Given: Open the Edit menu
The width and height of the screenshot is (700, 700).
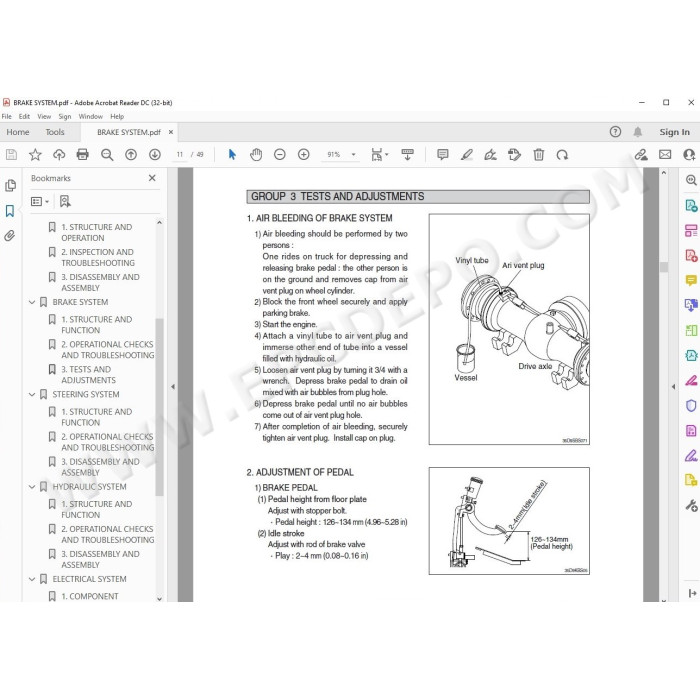Looking at the screenshot, I should [x=24, y=117].
